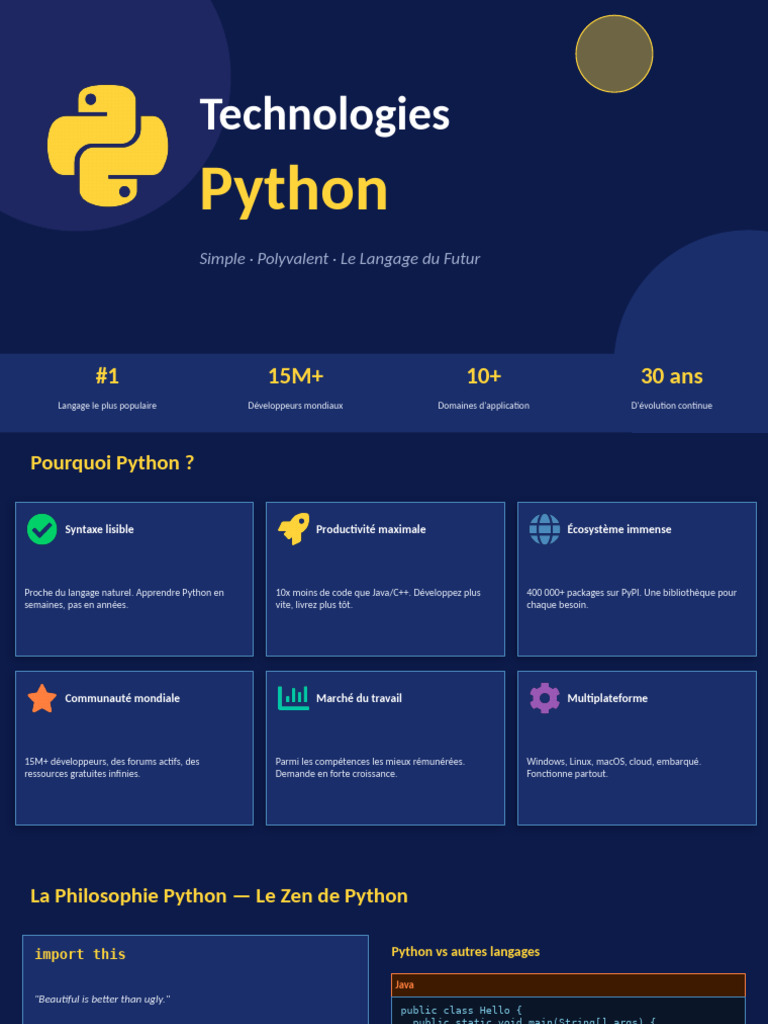
Task: Click the 'Technologies' title text
Action: [x=325, y=114]
